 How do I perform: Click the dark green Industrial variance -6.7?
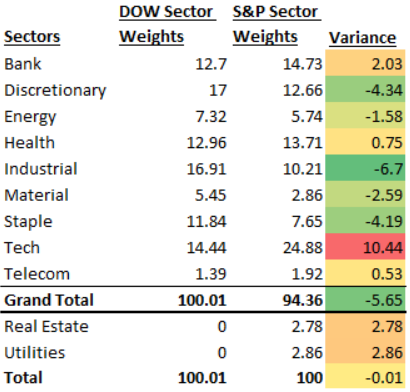[x=365, y=168]
